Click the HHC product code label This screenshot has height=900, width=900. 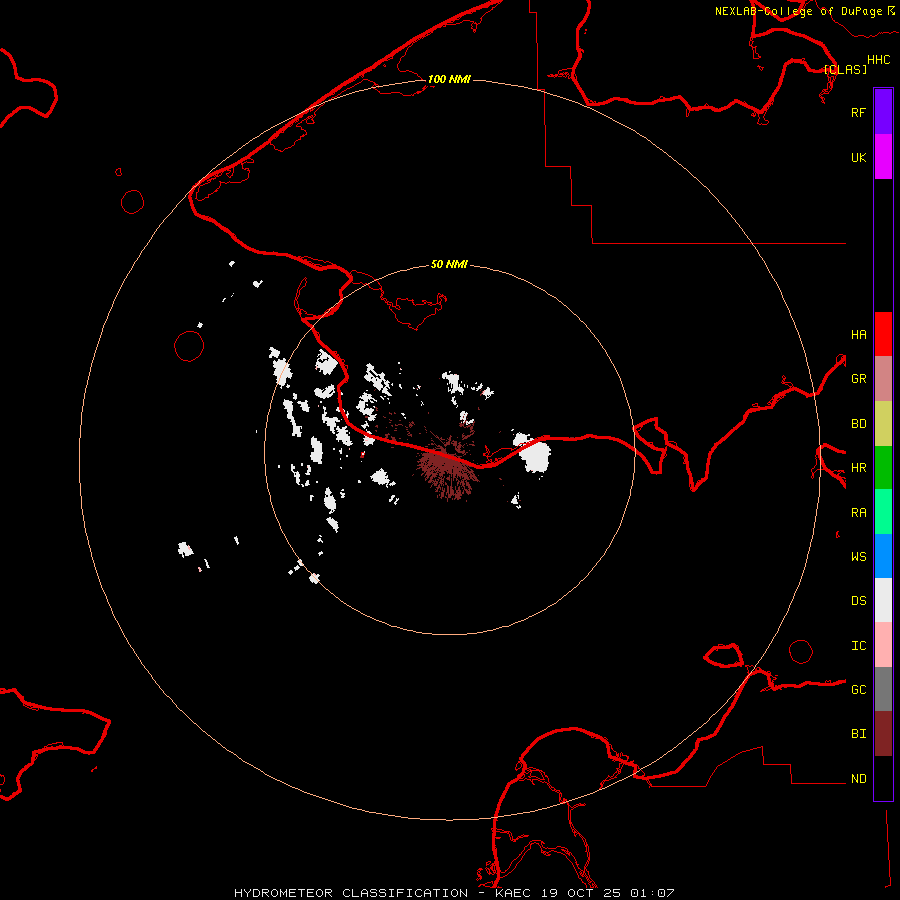point(879,60)
